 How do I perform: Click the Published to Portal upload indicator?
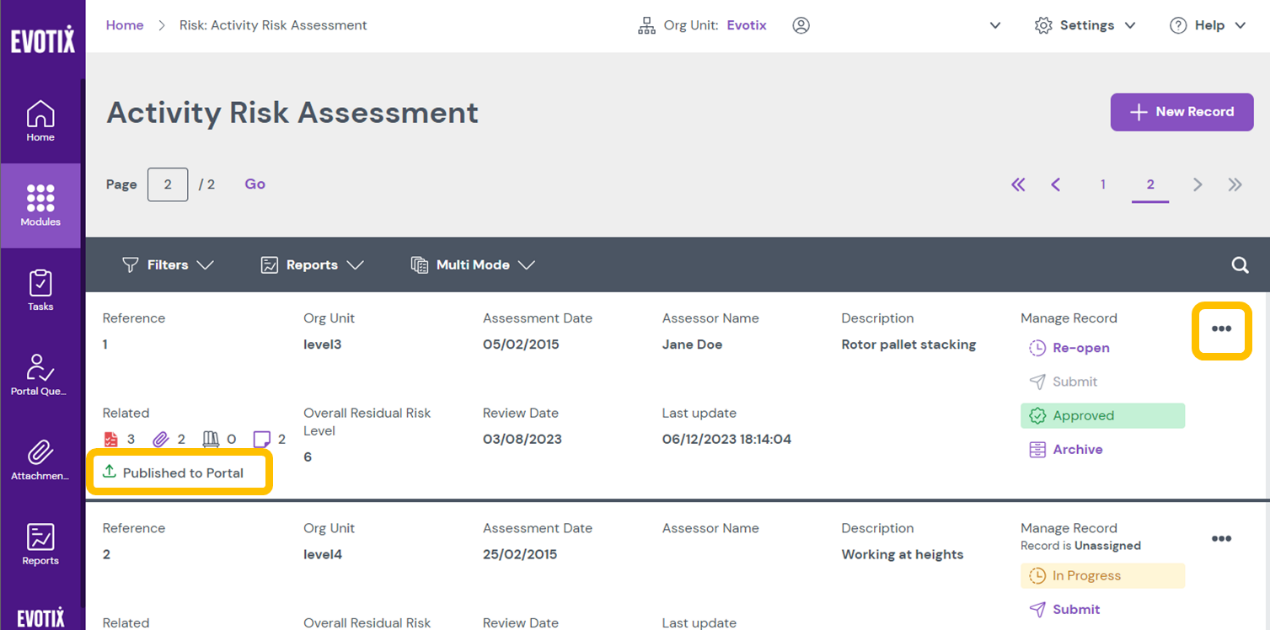click(180, 472)
